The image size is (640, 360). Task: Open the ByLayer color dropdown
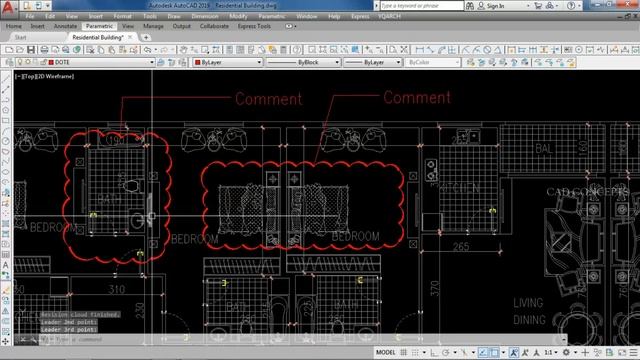(259, 62)
